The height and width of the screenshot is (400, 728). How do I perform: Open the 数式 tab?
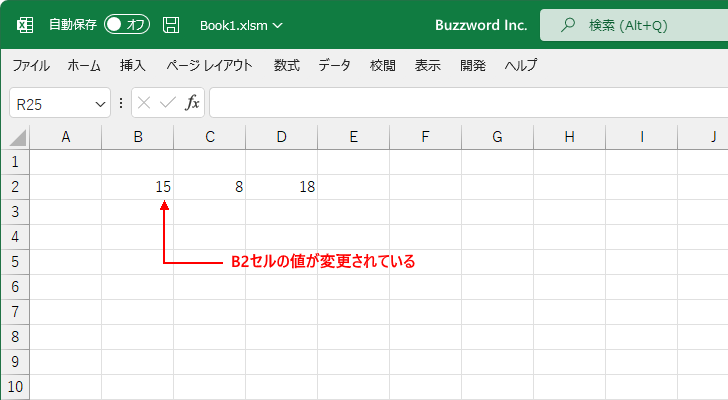click(x=286, y=65)
